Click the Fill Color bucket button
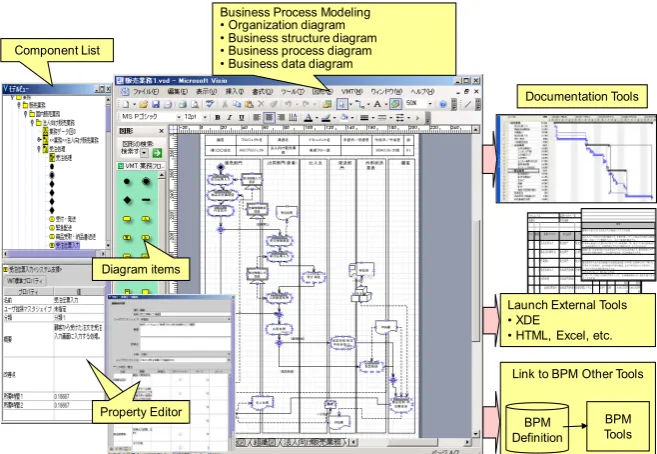The image size is (657, 454). coord(344,118)
